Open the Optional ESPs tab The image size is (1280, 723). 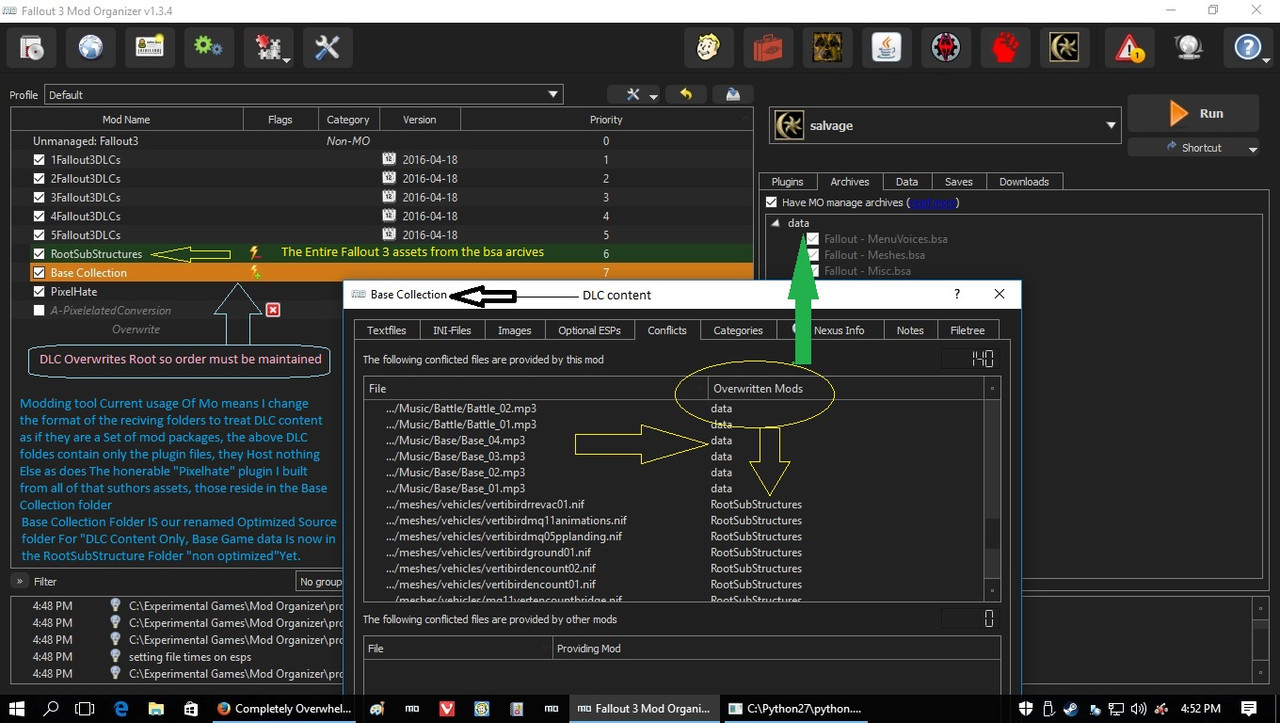[589, 330]
